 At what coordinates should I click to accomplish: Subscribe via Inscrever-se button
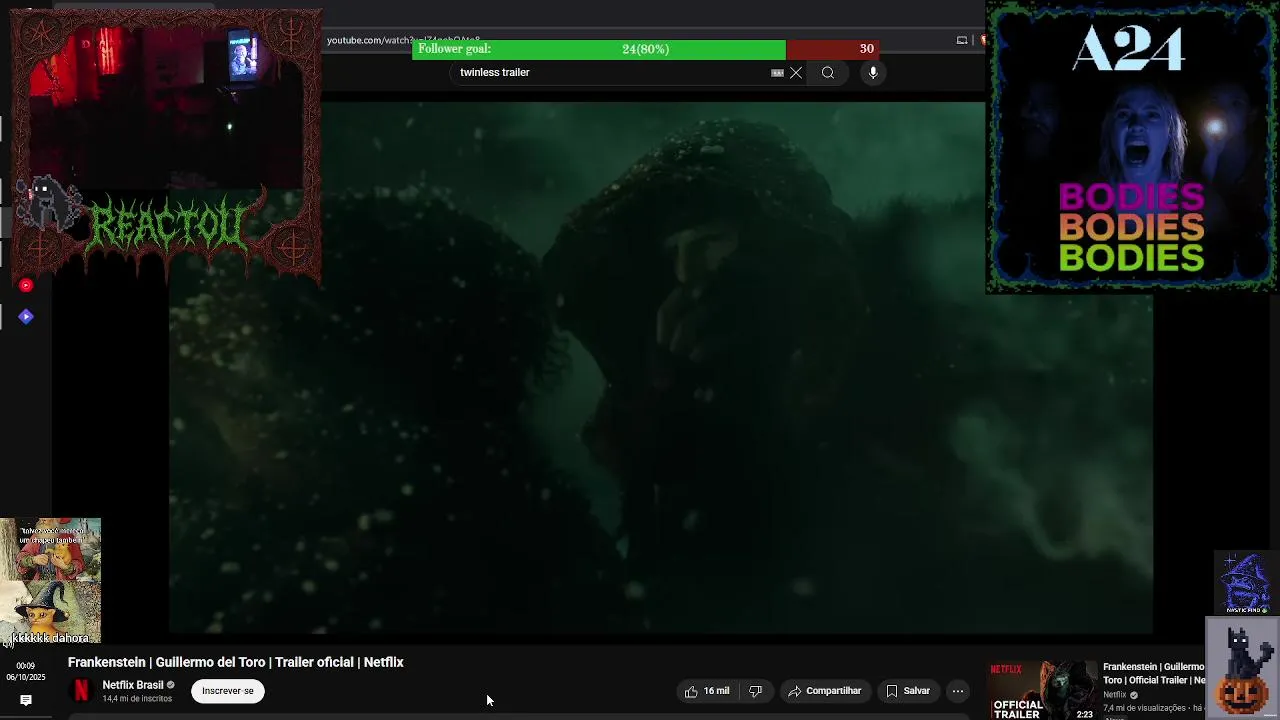click(x=228, y=691)
